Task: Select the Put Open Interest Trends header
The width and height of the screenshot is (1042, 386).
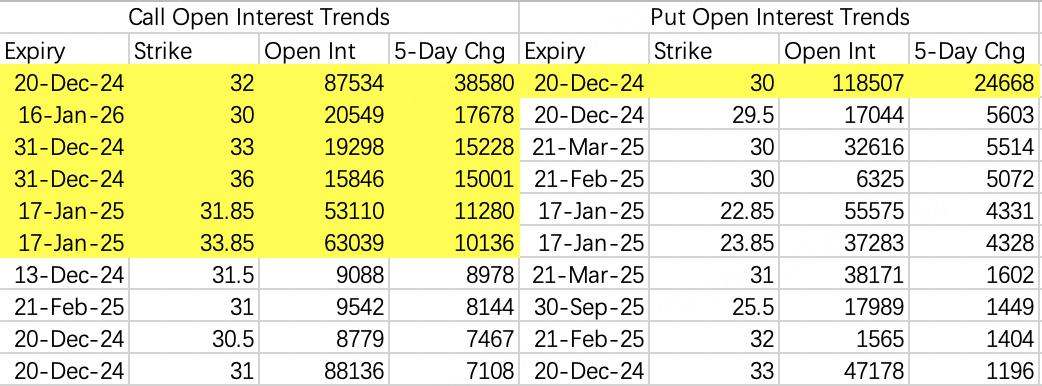Action: click(x=780, y=17)
